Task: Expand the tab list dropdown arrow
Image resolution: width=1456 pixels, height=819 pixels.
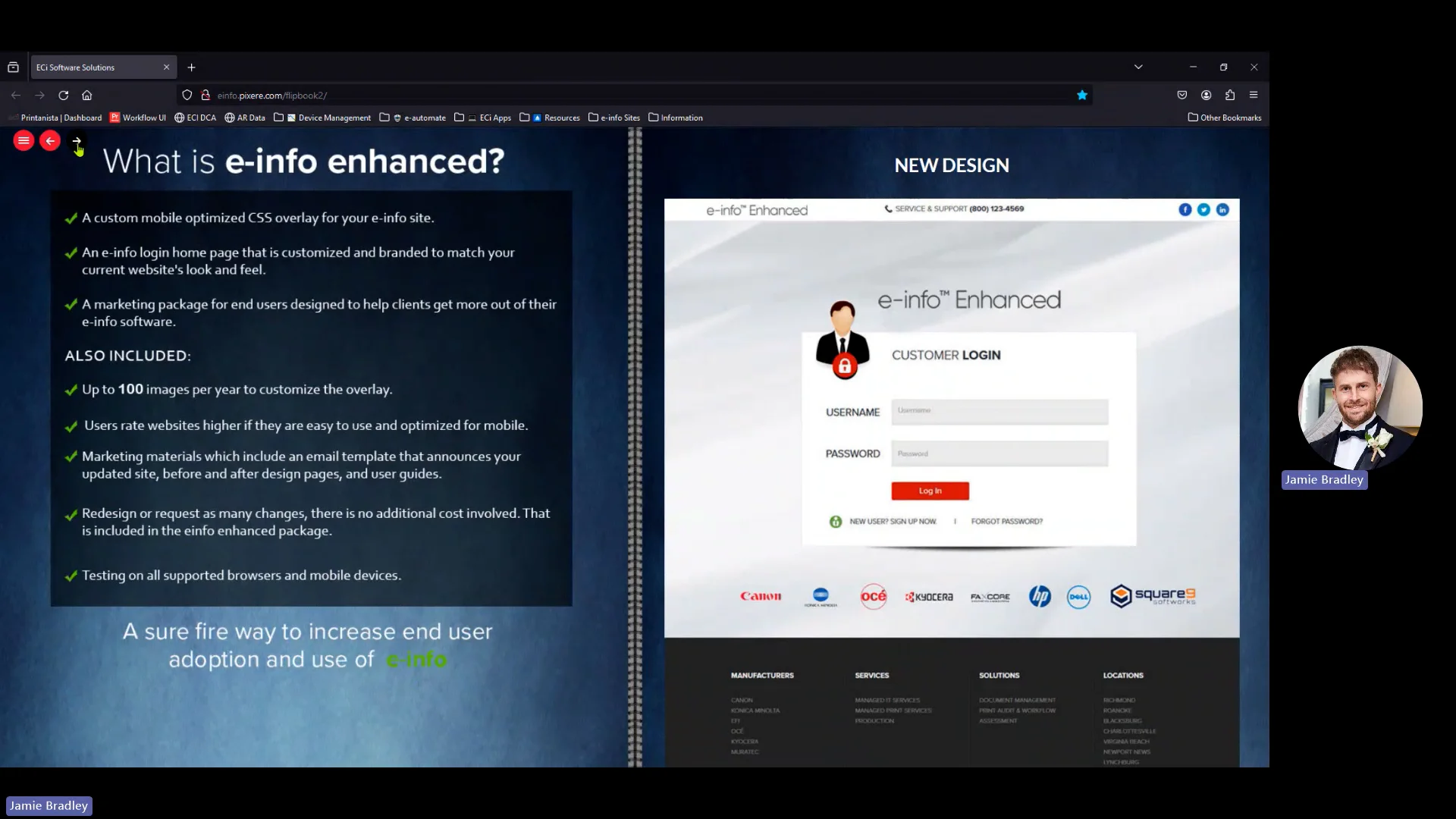Action: (1138, 67)
